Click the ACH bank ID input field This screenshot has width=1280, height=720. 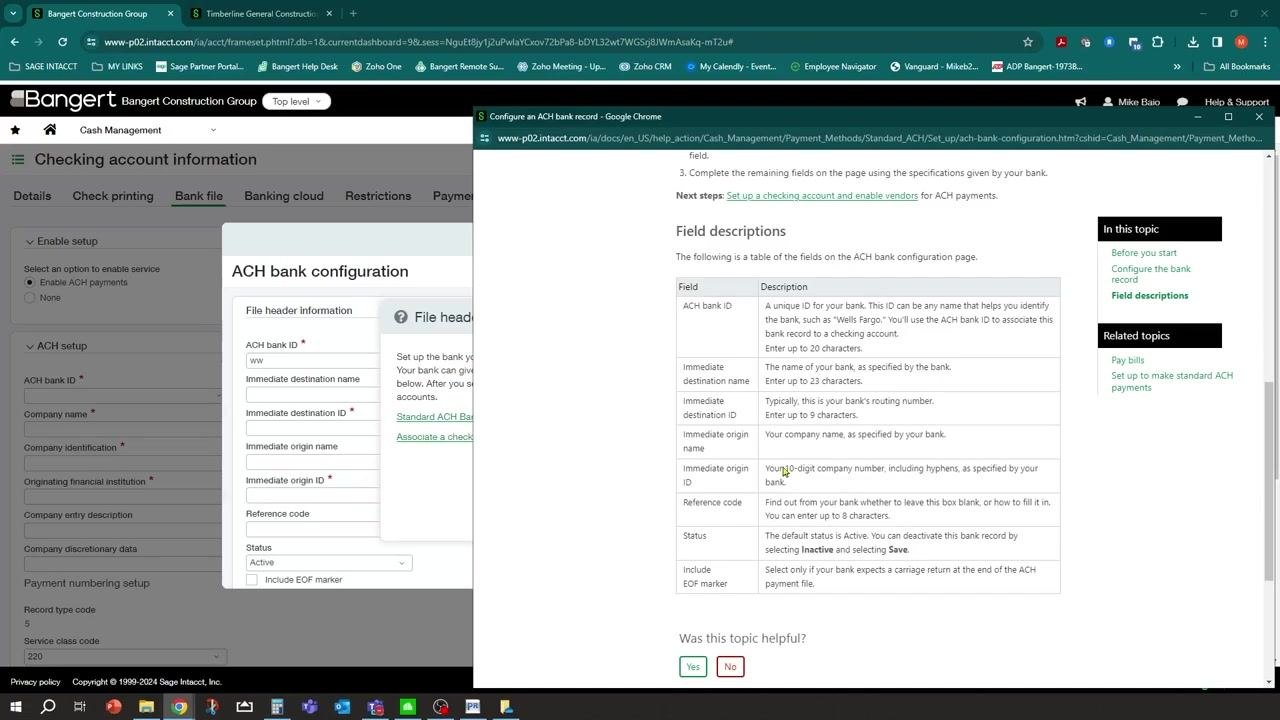point(312,360)
